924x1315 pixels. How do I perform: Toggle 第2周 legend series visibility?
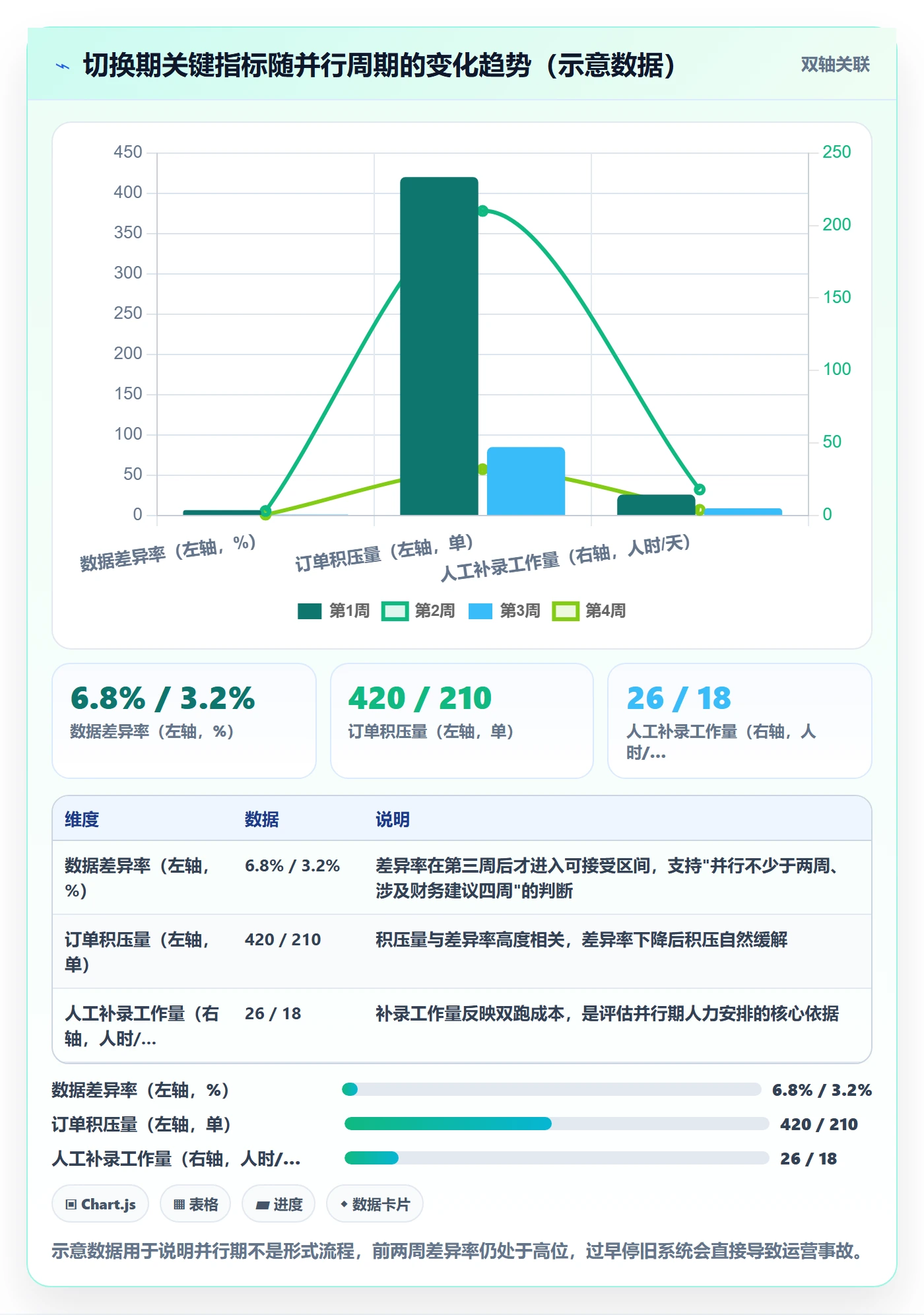(395, 611)
